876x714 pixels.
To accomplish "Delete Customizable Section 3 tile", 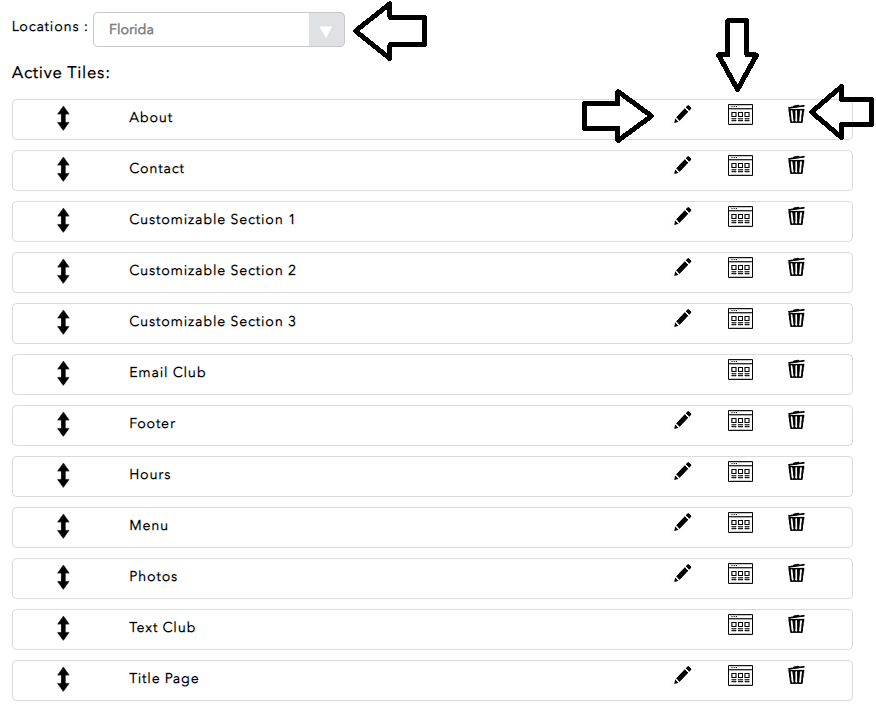I will pos(796,318).
